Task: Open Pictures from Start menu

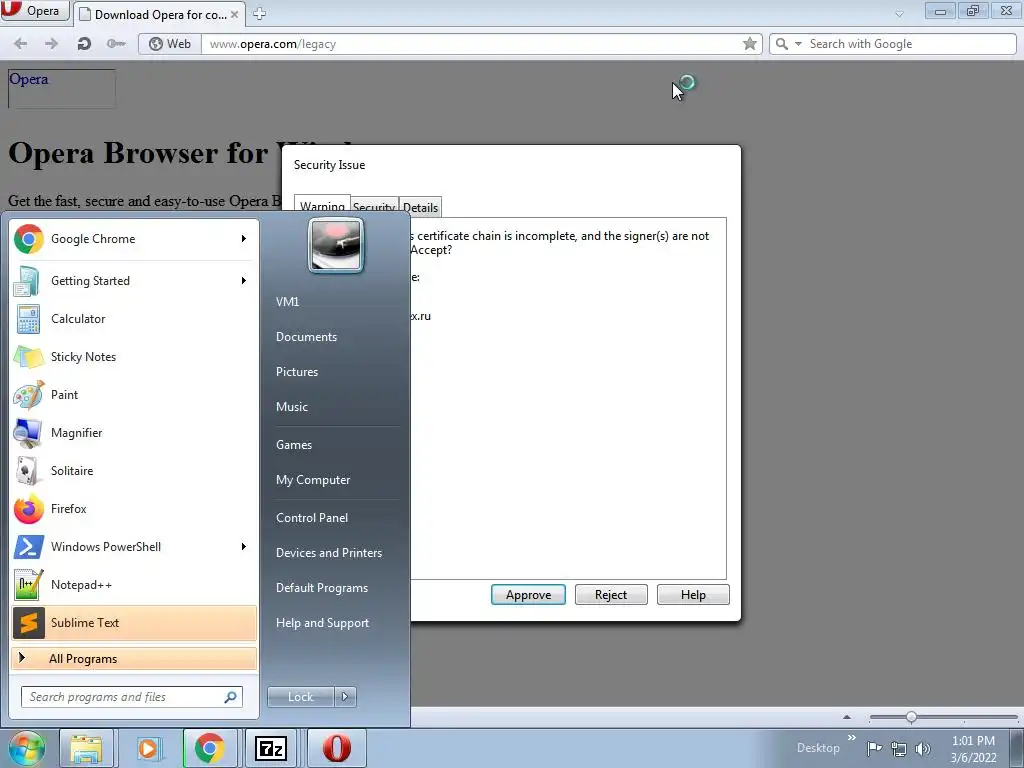Action: (x=297, y=372)
